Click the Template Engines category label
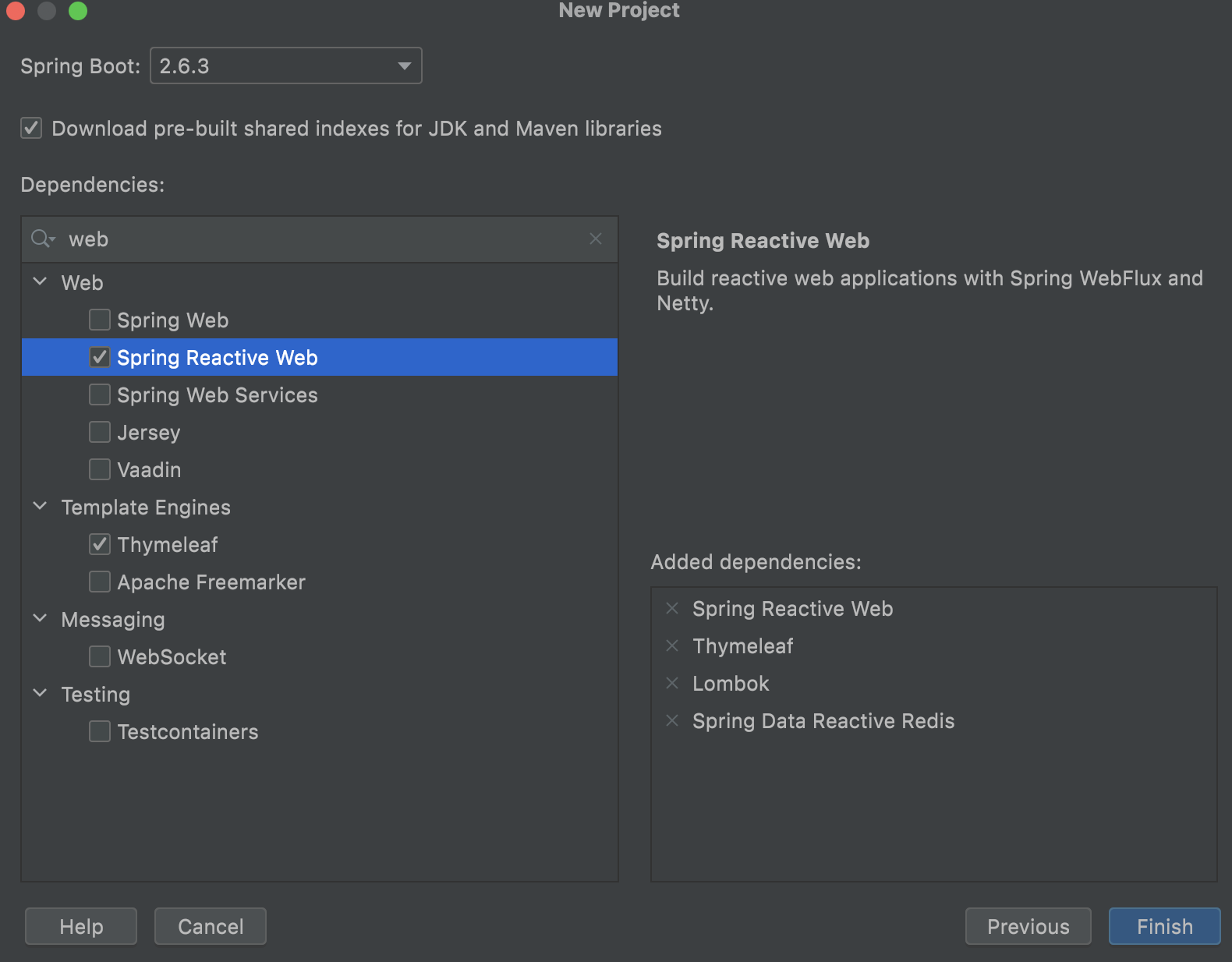The width and height of the screenshot is (1232, 962). [x=146, y=508]
